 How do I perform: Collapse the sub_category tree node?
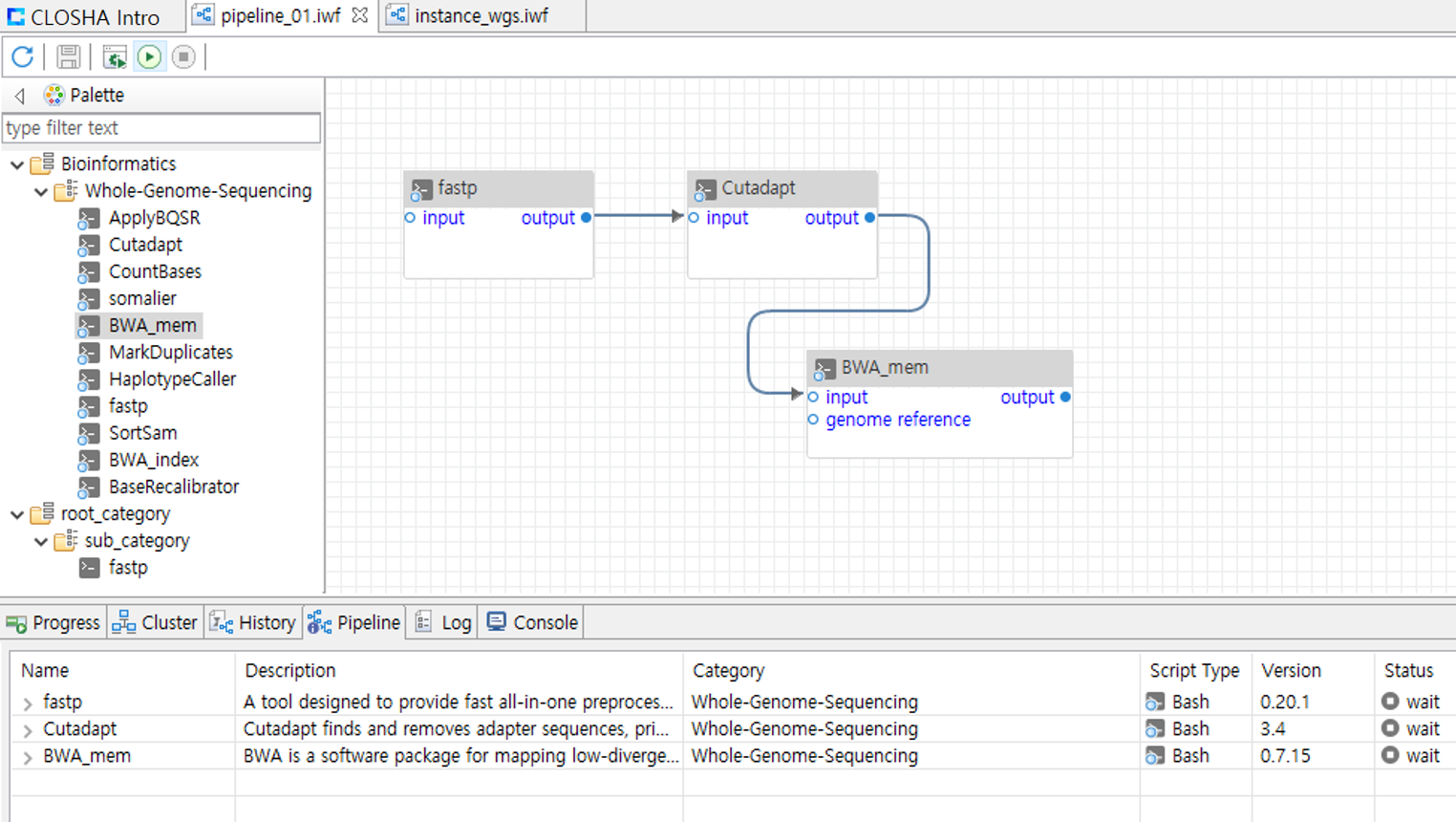(40, 541)
